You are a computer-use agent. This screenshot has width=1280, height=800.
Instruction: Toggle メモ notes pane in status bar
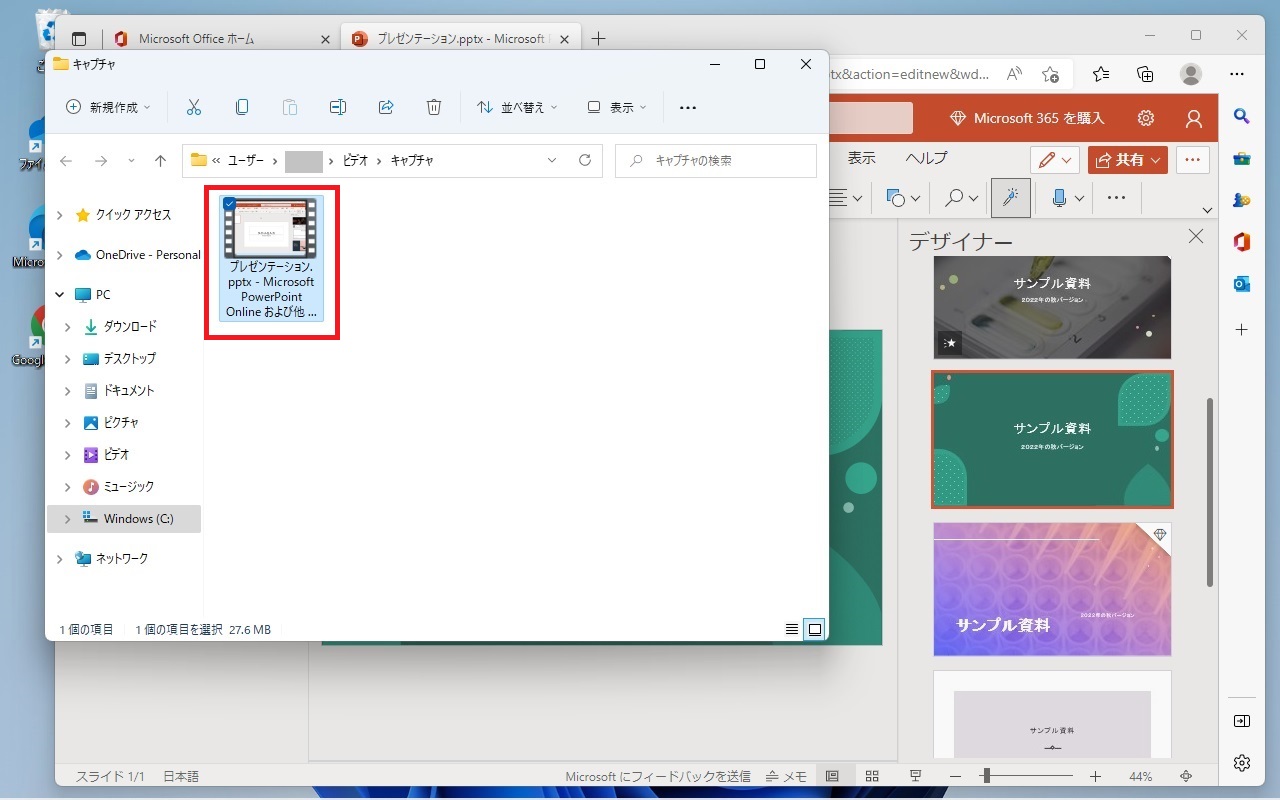(787, 776)
